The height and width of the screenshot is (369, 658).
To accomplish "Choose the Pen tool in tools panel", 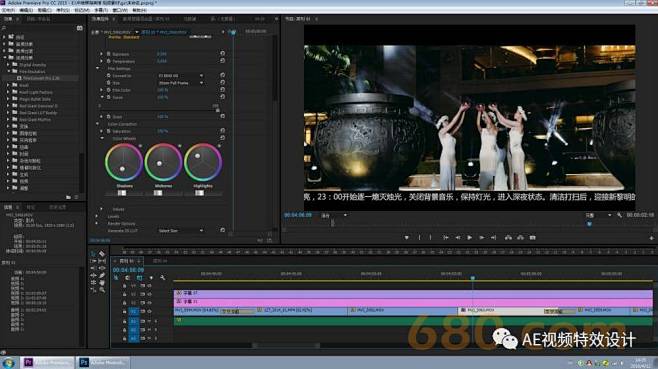I will point(102,275).
